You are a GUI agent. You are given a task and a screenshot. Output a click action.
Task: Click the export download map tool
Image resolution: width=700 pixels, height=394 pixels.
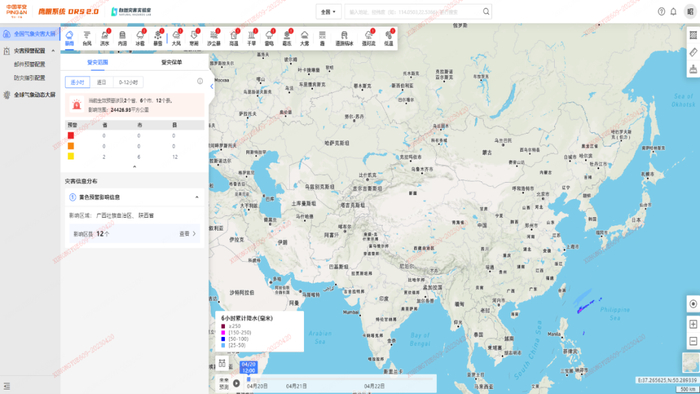693,69
